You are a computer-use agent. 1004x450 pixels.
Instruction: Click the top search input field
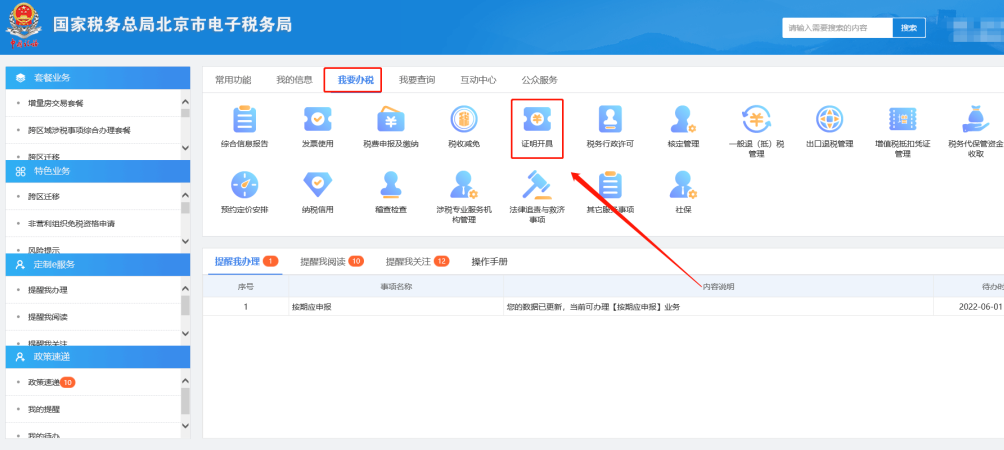click(x=836, y=28)
